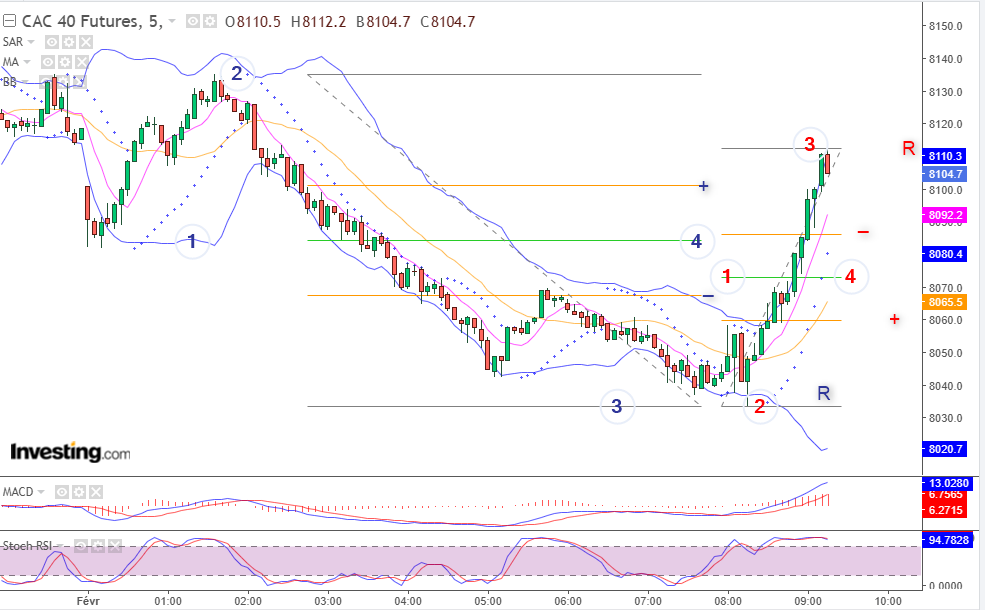Click the H8112.2 high value in header
This screenshot has width=985, height=610.
[318, 22]
